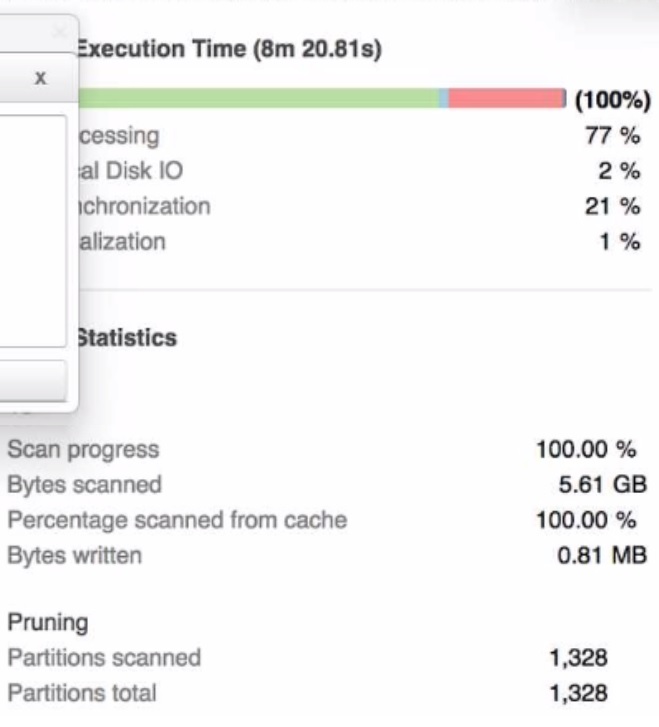Click the Percentage scanned from cache label
Image resolution: width=659 pixels, height=727 pixels.
pyautogui.click(x=177, y=520)
